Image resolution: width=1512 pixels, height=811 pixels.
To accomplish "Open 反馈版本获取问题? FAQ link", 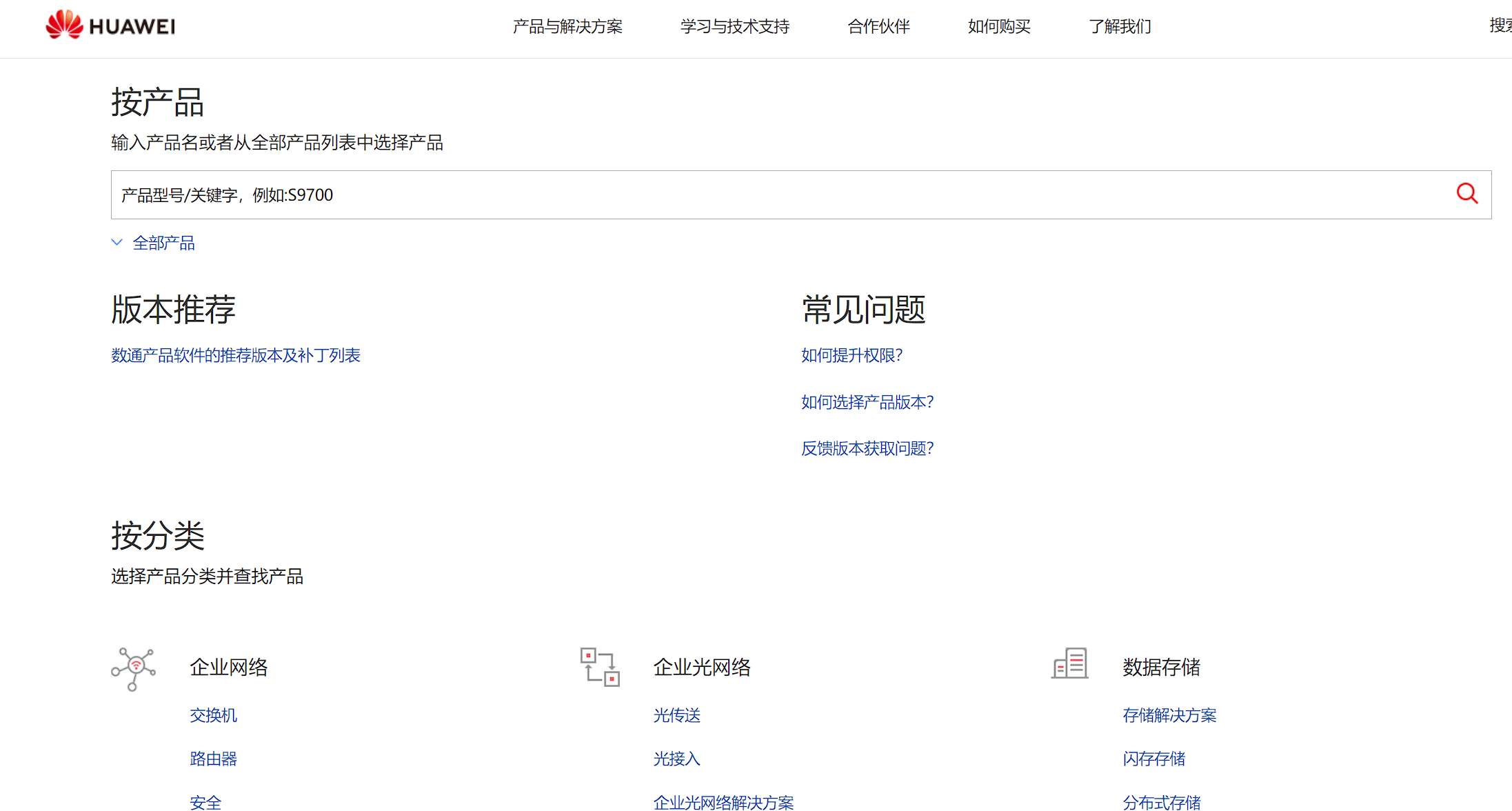I will [x=867, y=448].
